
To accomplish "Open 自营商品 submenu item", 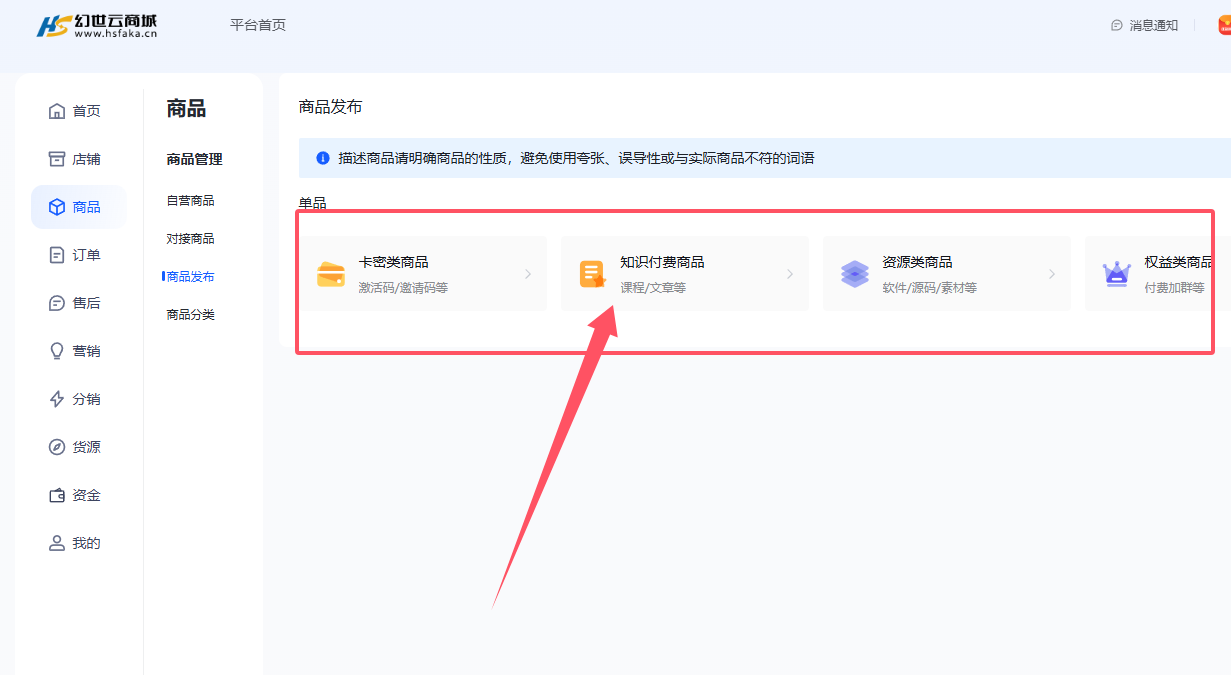I will pos(190,201).
